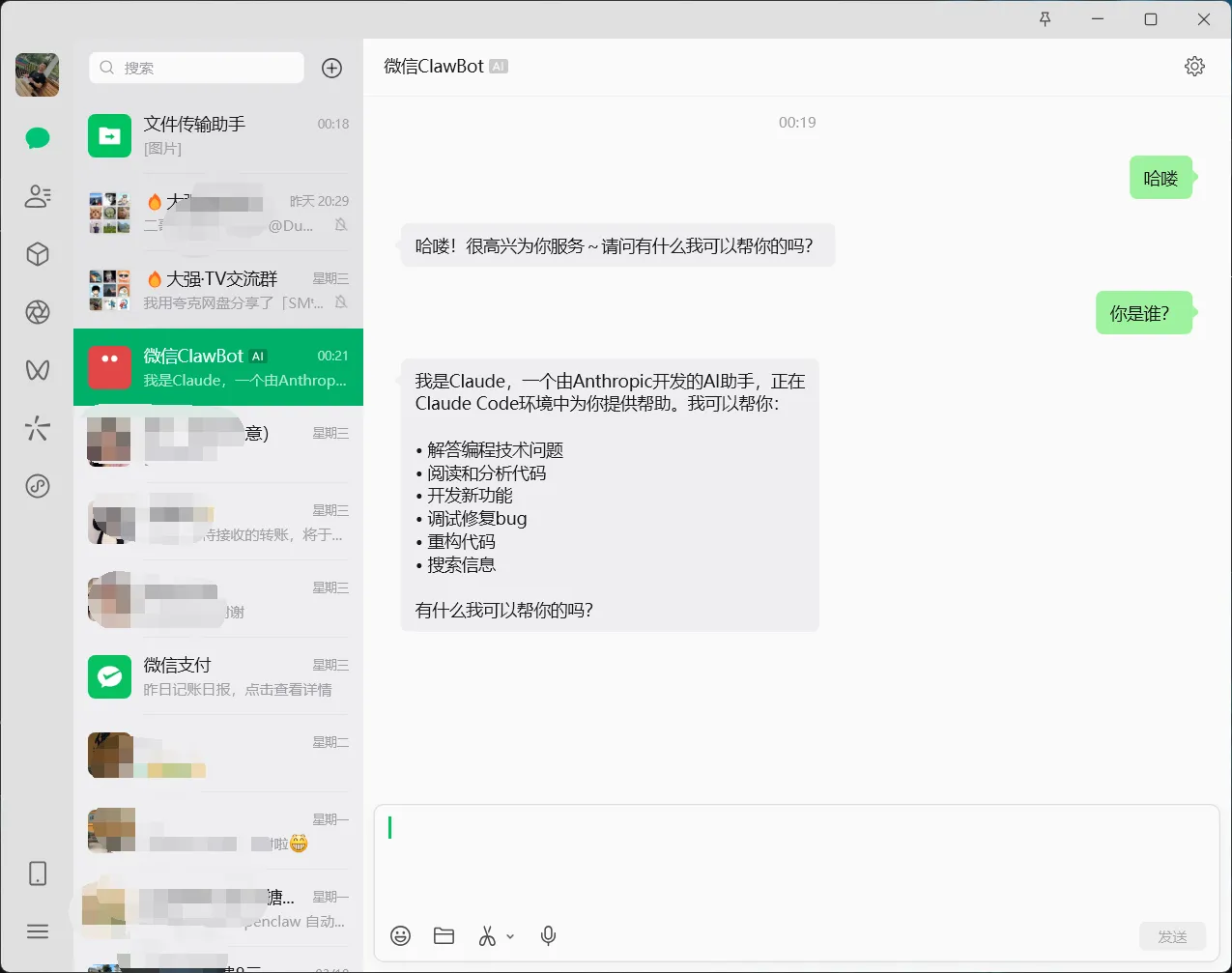Image resolution: width=1232 pixels, height=973 pixels.
Task: Click the emoji smiley icon
Action: tap(400, 935)
